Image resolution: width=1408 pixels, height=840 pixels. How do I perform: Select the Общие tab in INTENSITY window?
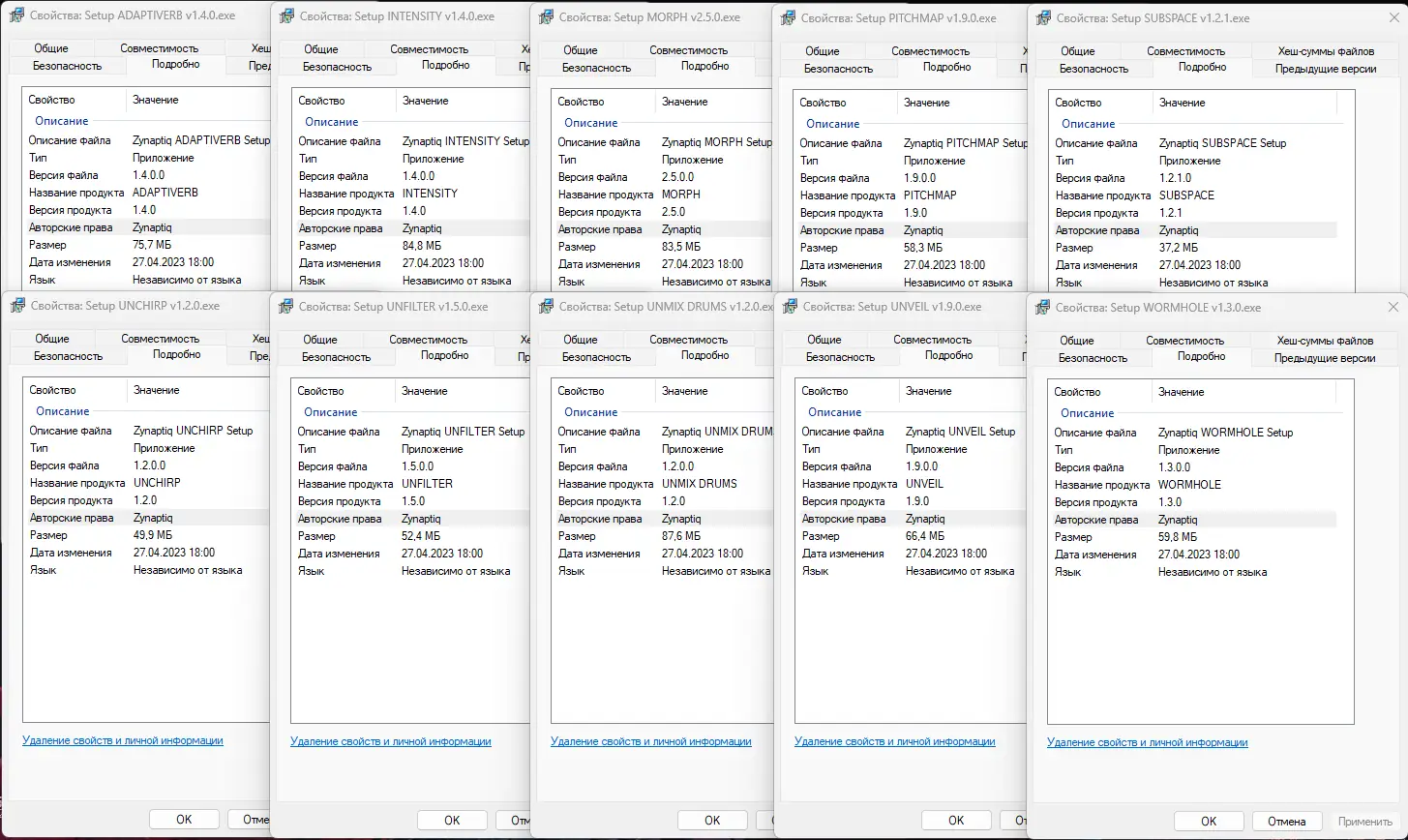point(321,49)
